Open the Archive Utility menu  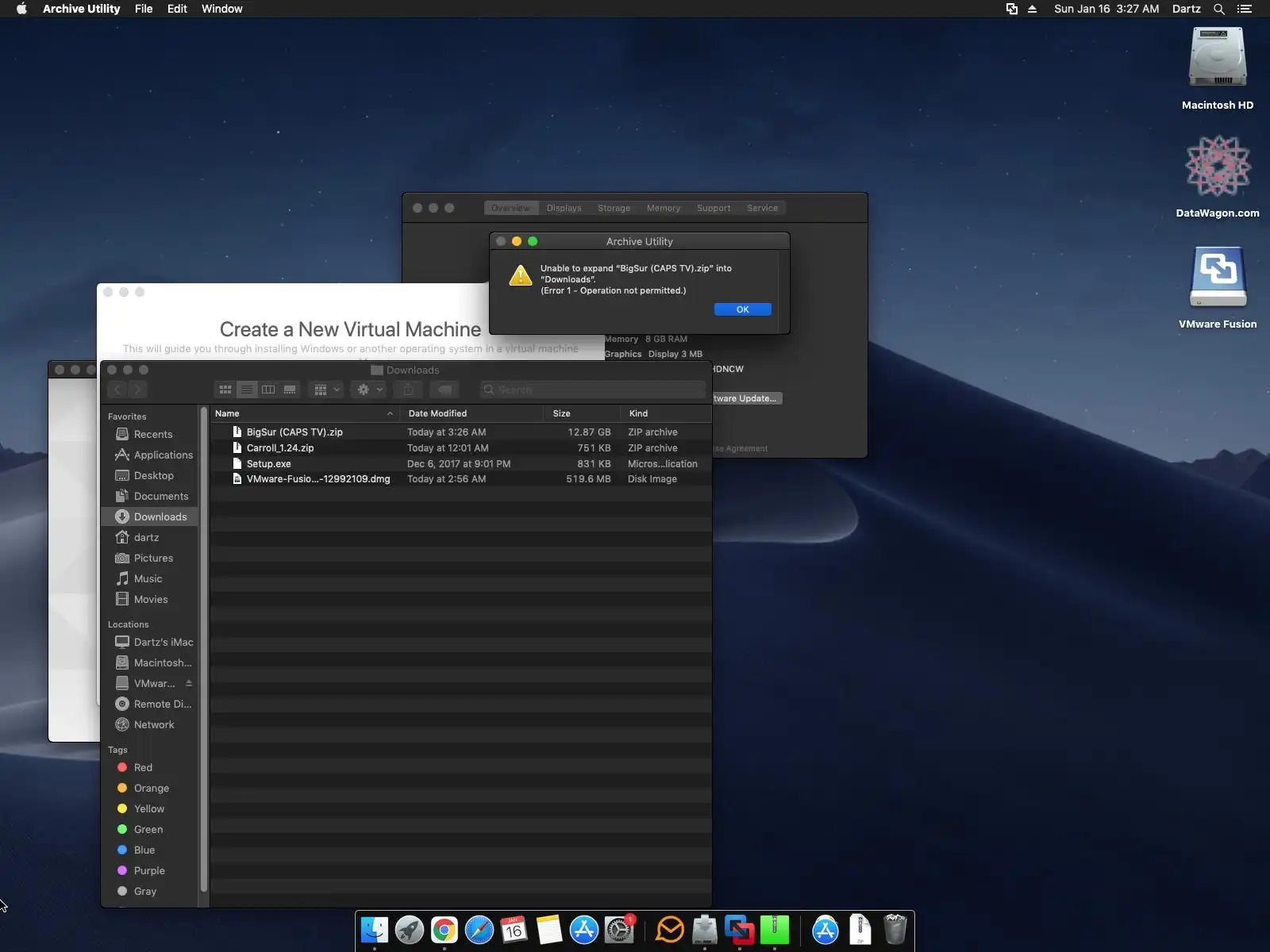[x=81, y=9]
